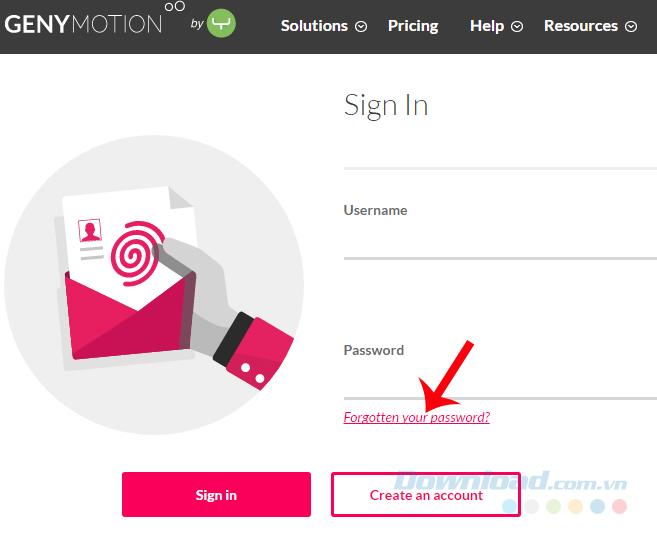Expand the chevron next to Solutions

(x=361, y=27)
